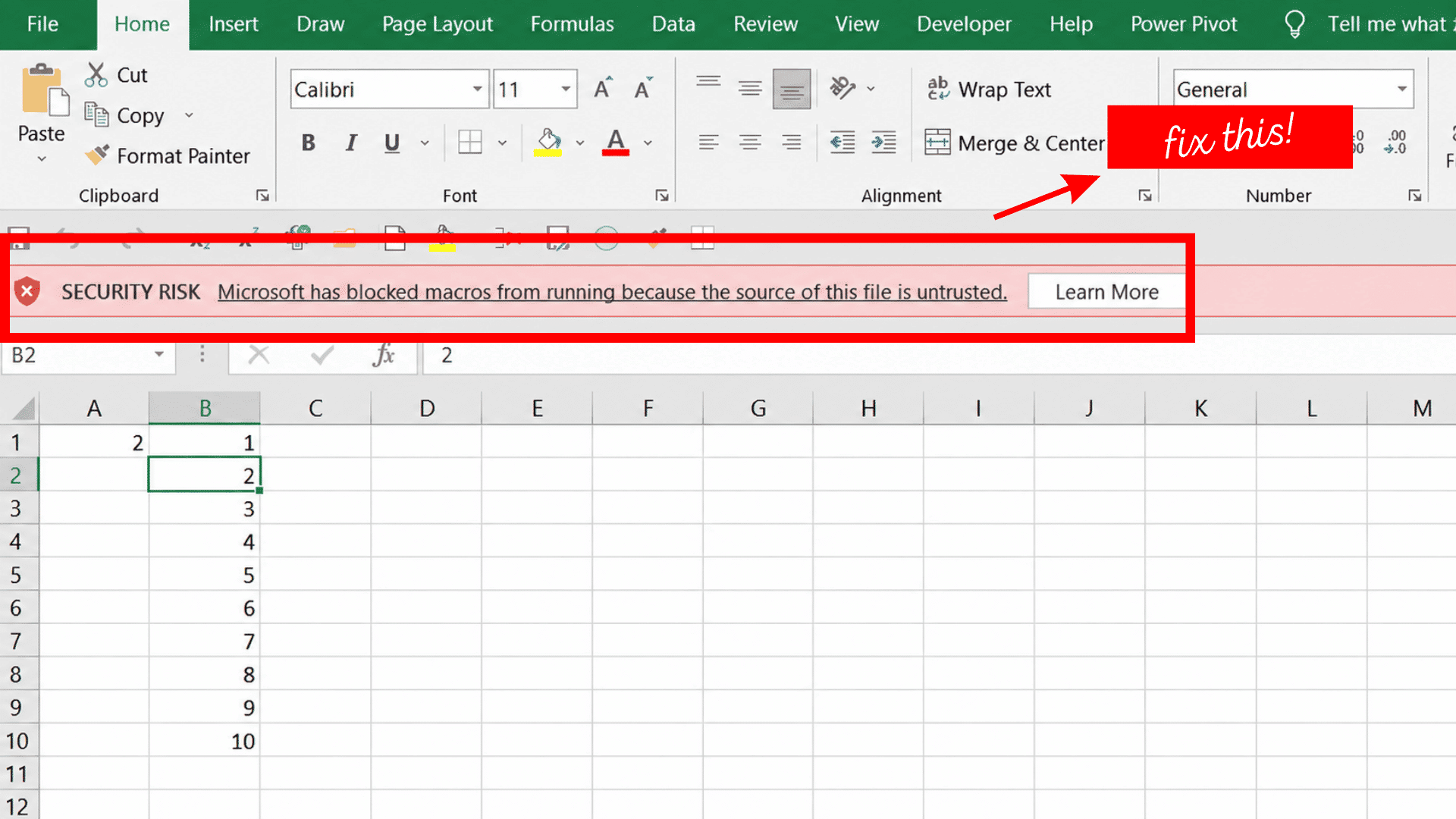
Task: Increase font size with larger A icon
Action: click(603, 89)
